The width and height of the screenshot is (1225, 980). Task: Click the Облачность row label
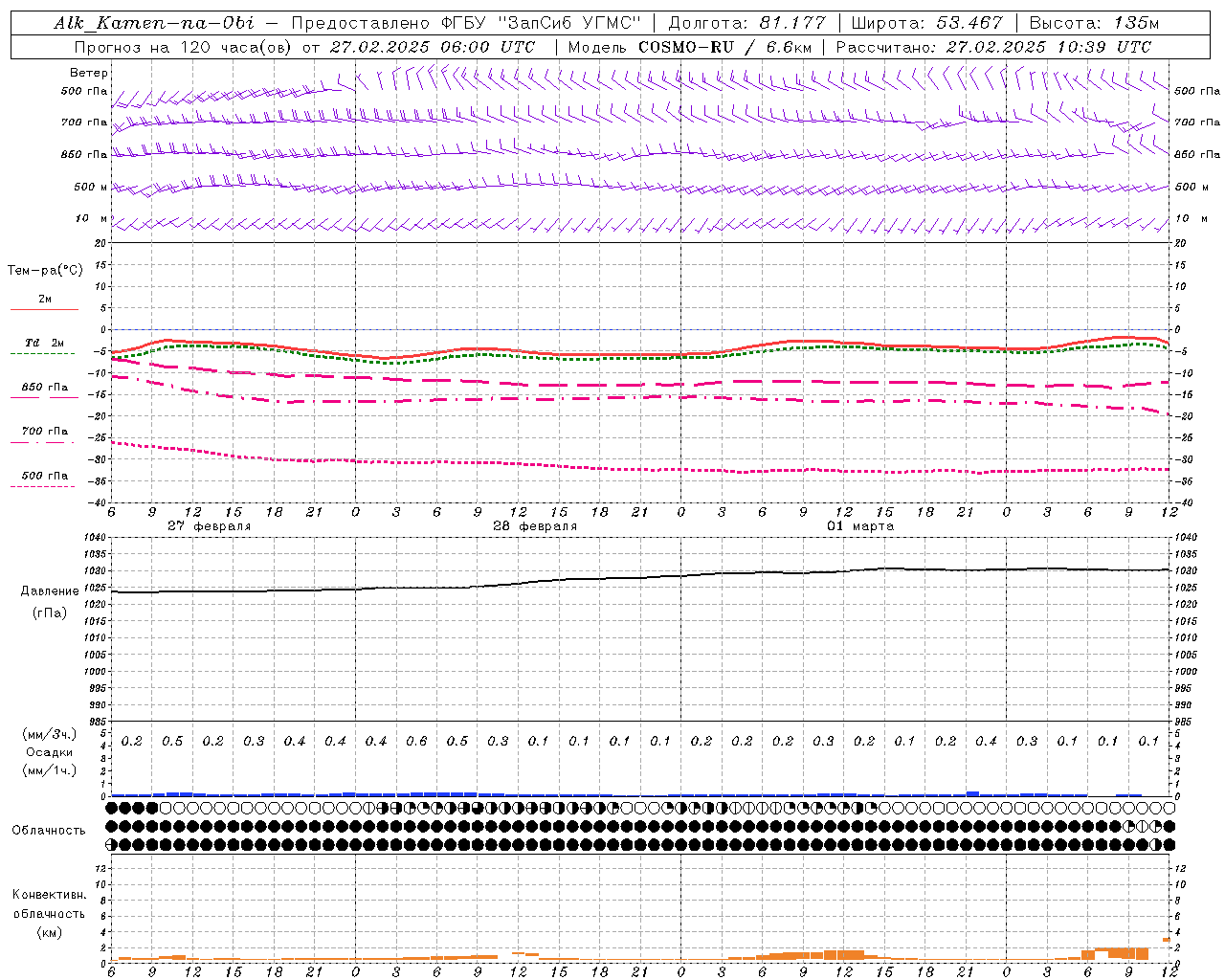49,830
